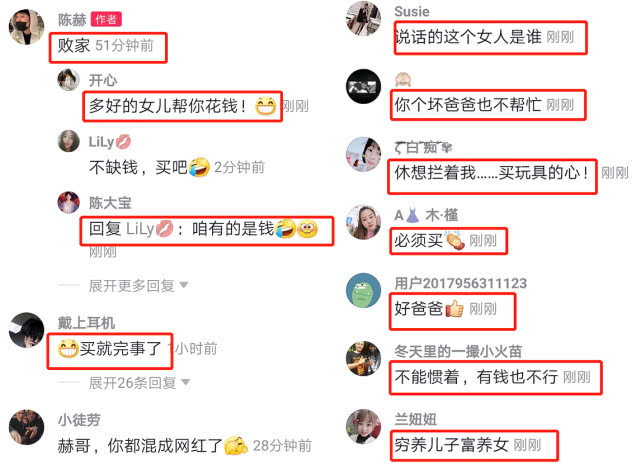Open 小徒劳's profile avatar

27,427
